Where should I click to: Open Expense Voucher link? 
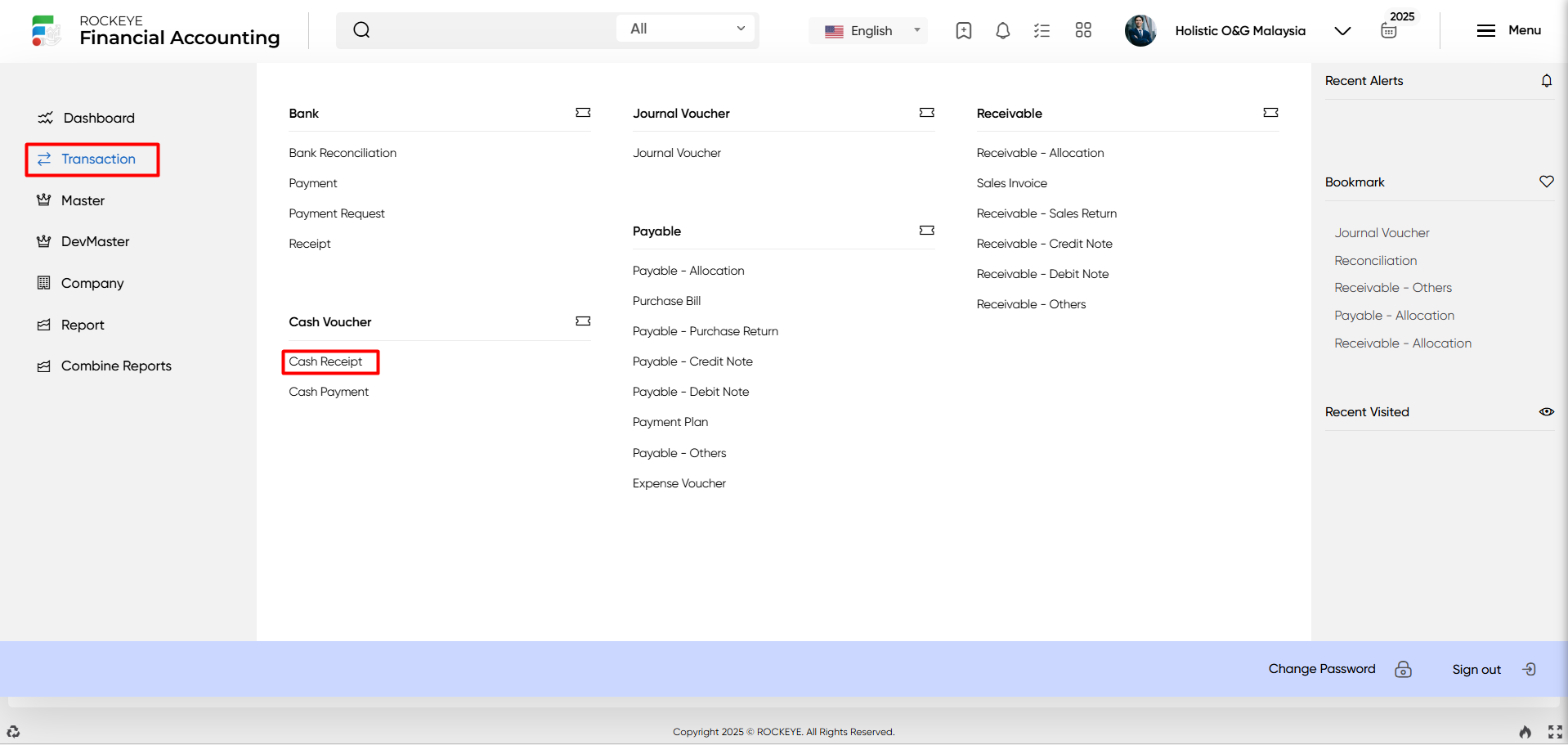tap(679, 483)
